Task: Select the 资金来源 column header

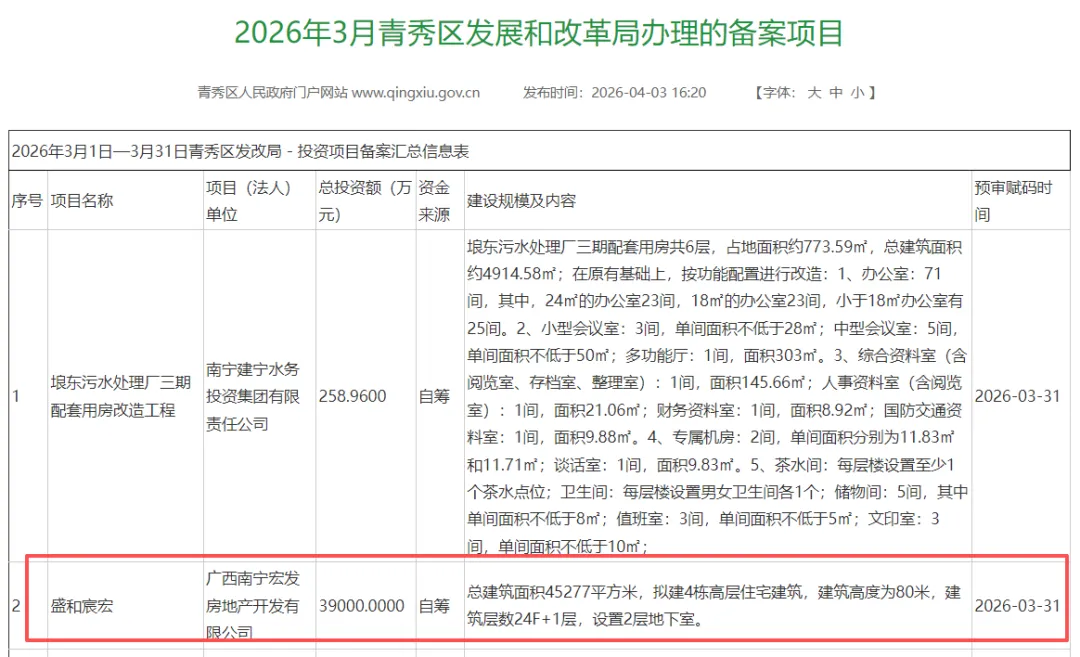Action: 436,200
